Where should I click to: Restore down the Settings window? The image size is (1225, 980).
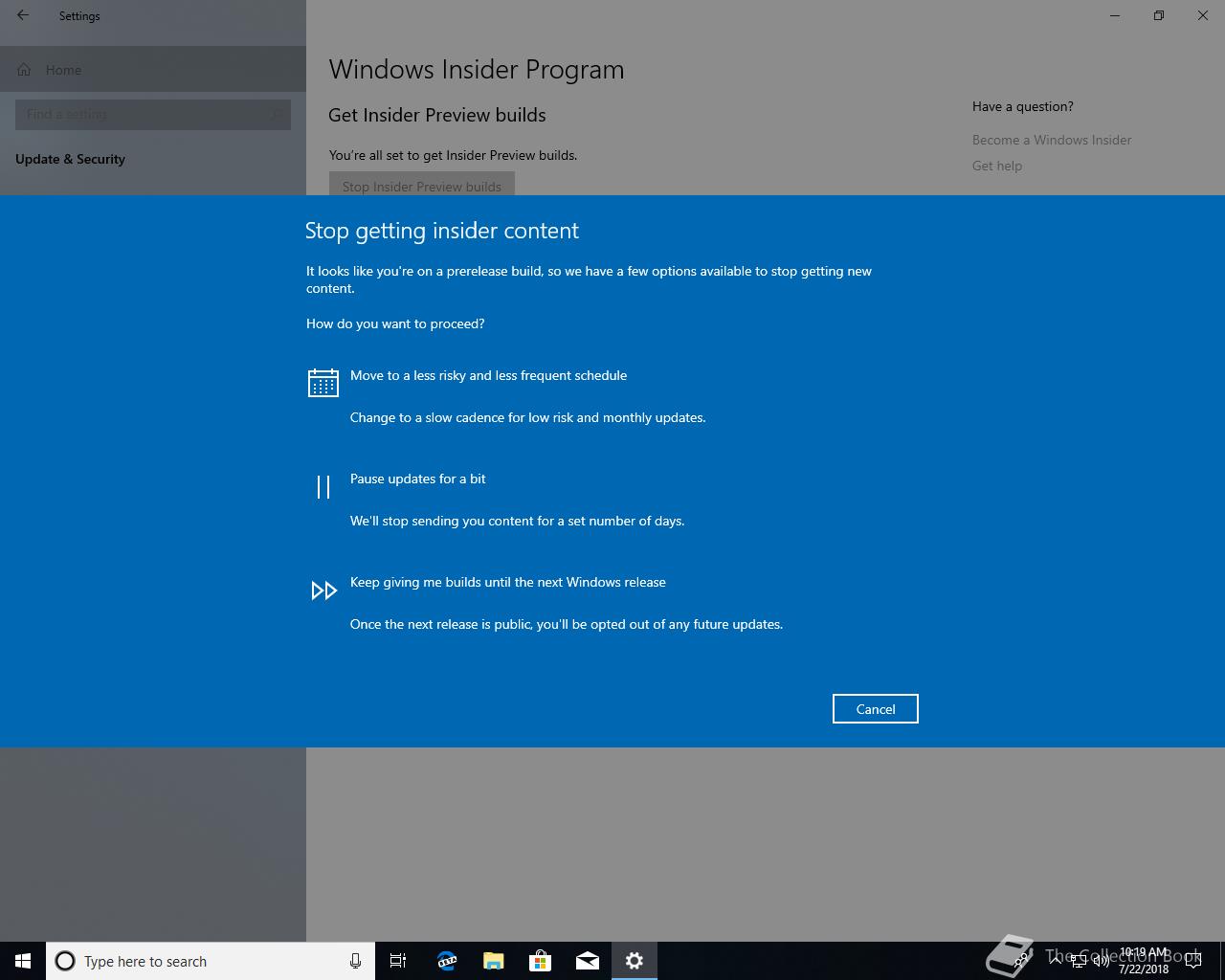[1159, 15]
